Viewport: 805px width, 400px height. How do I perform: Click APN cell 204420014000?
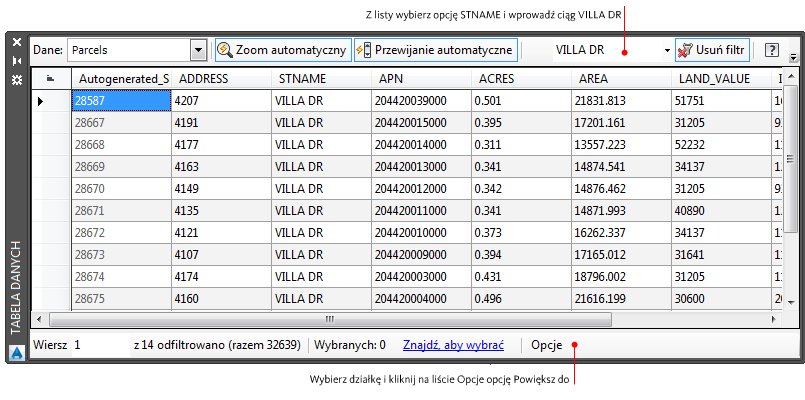pyautogui.click(x=421, y=145)
